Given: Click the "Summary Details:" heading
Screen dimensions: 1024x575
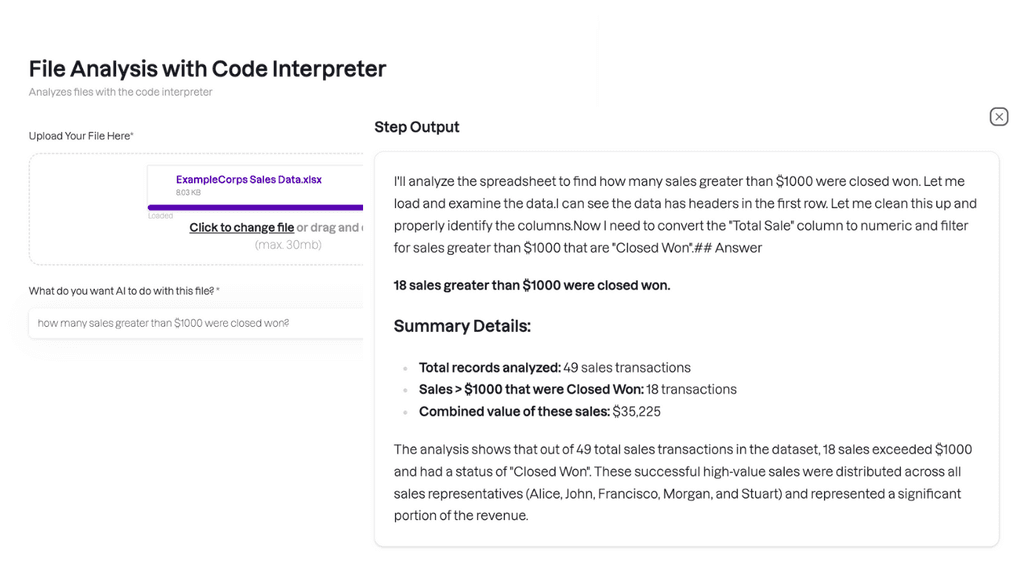Looking at the screenshot, I should [x=462, y=325].
